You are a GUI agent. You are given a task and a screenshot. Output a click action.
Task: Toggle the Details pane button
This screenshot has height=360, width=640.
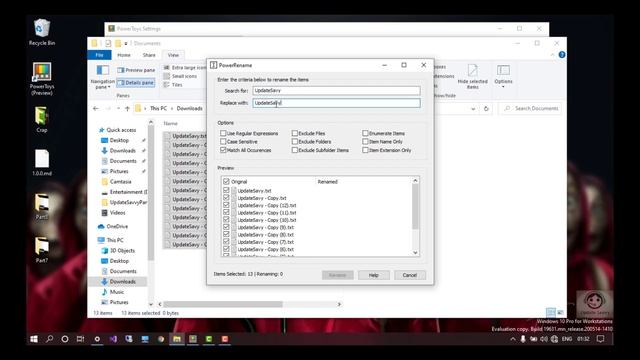(136, 82)
